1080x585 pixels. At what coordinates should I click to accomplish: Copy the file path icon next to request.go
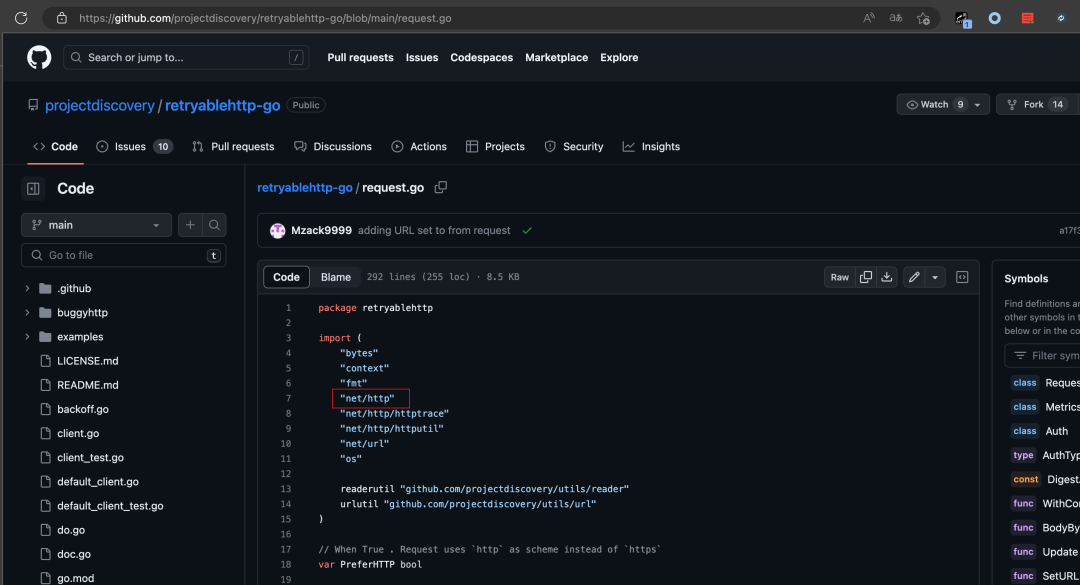coord(441,187)
